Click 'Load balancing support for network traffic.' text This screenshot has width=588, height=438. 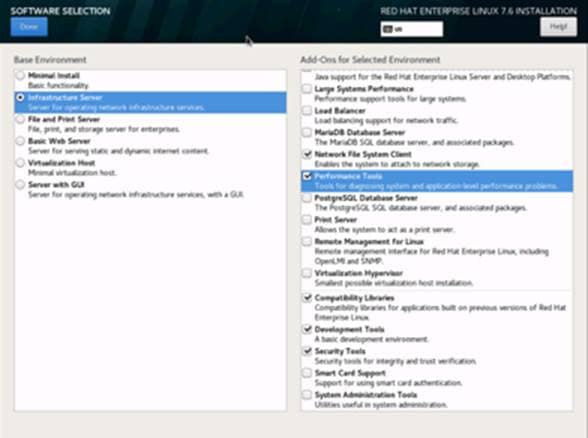click(x=386, y=121)
